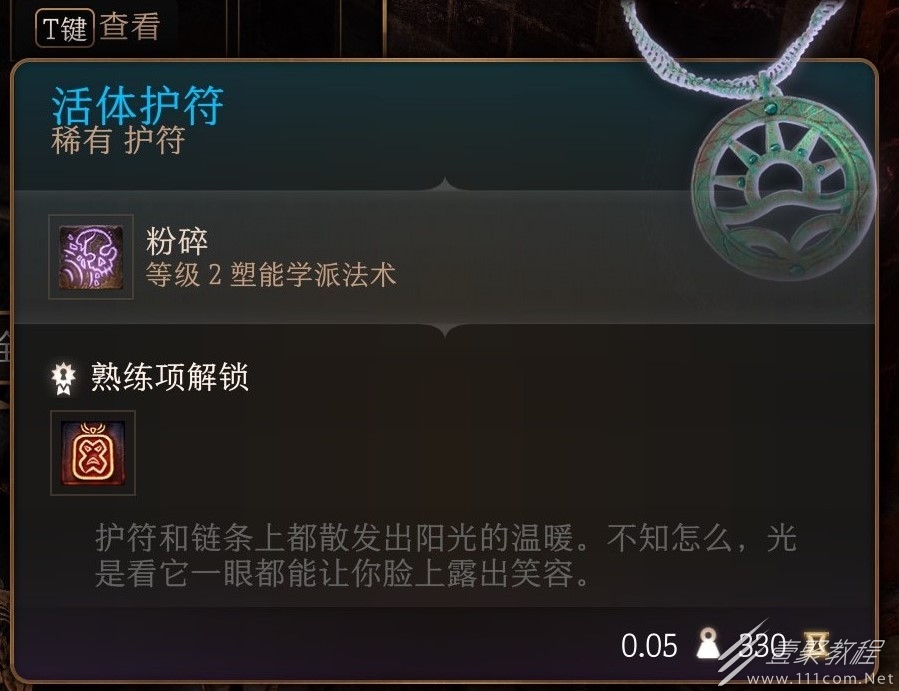
Task: Select the 活体护符 item title
Action: point(138,106)
